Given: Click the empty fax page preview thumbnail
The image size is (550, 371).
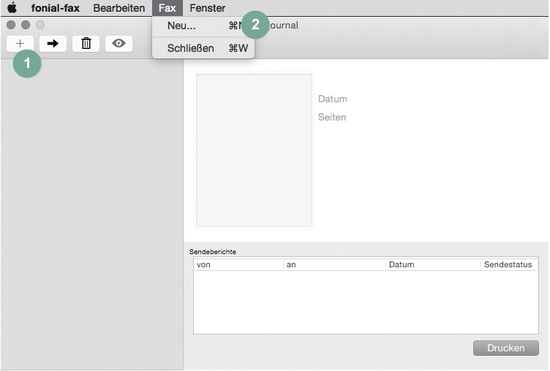Looking at the screenshot, I should click(x=254, y=150).
